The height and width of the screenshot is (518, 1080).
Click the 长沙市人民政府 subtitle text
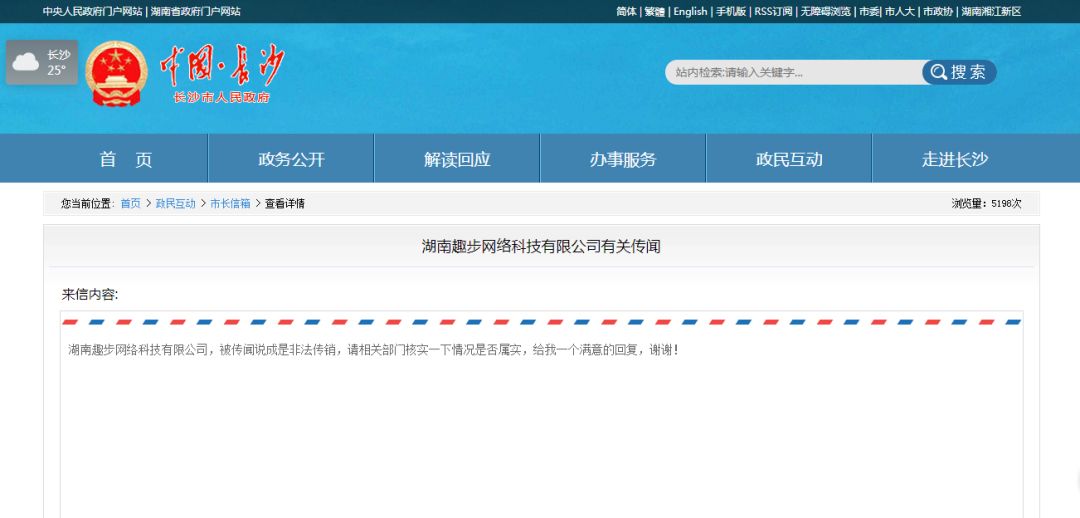tap(222, 97)
